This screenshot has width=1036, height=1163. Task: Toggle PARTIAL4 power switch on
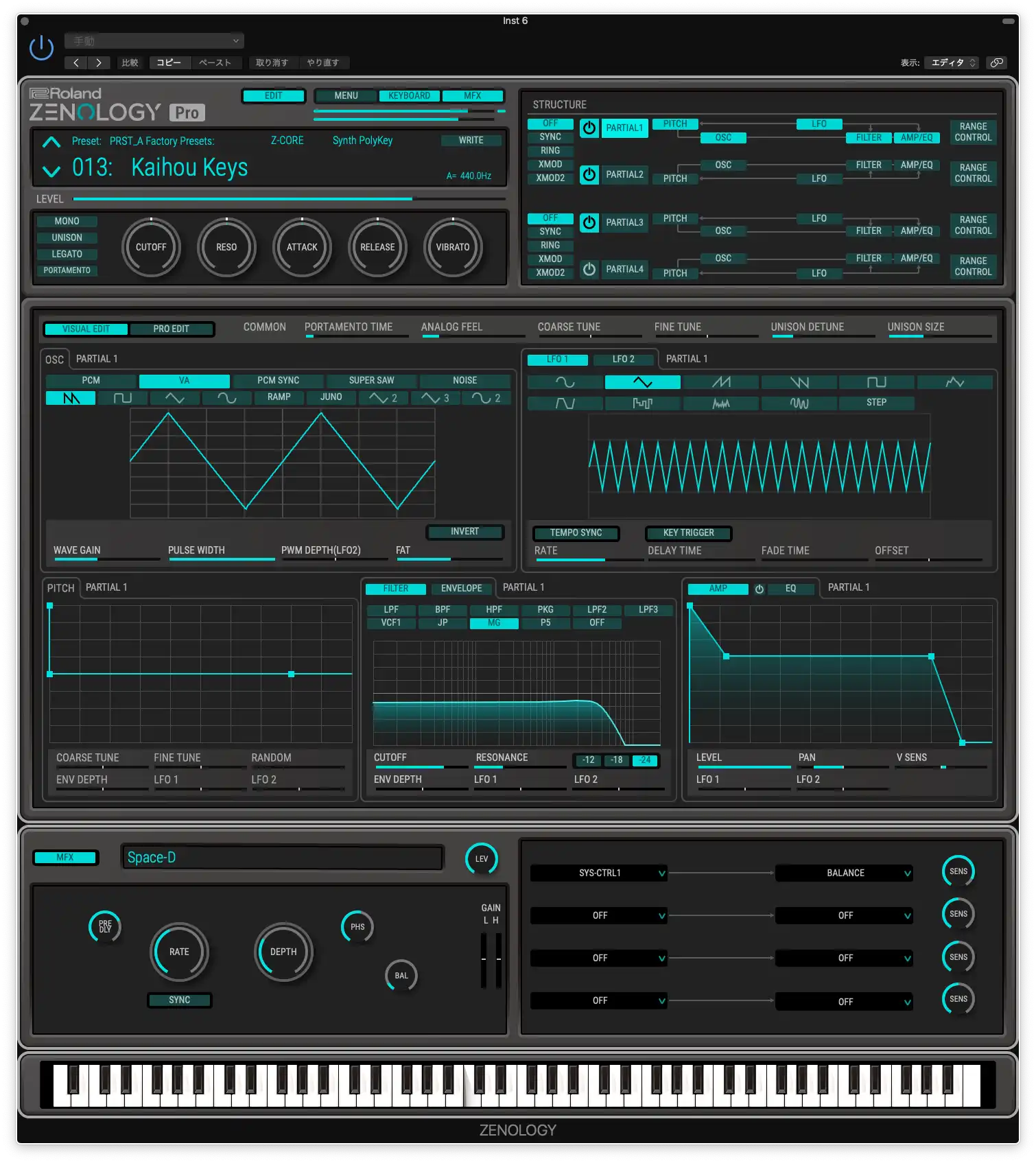click(589, 269)
